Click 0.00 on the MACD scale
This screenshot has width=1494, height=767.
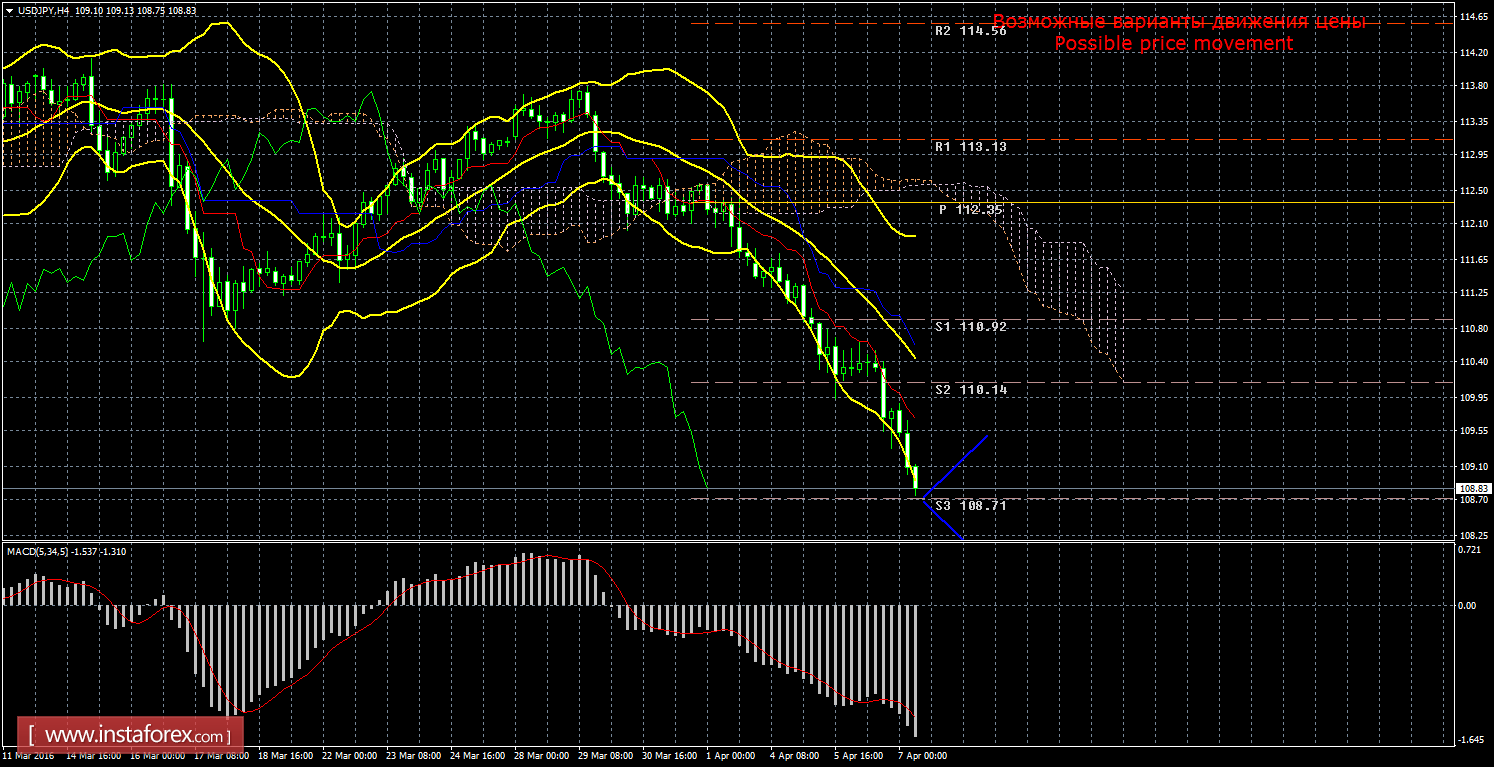[1467, 605]
